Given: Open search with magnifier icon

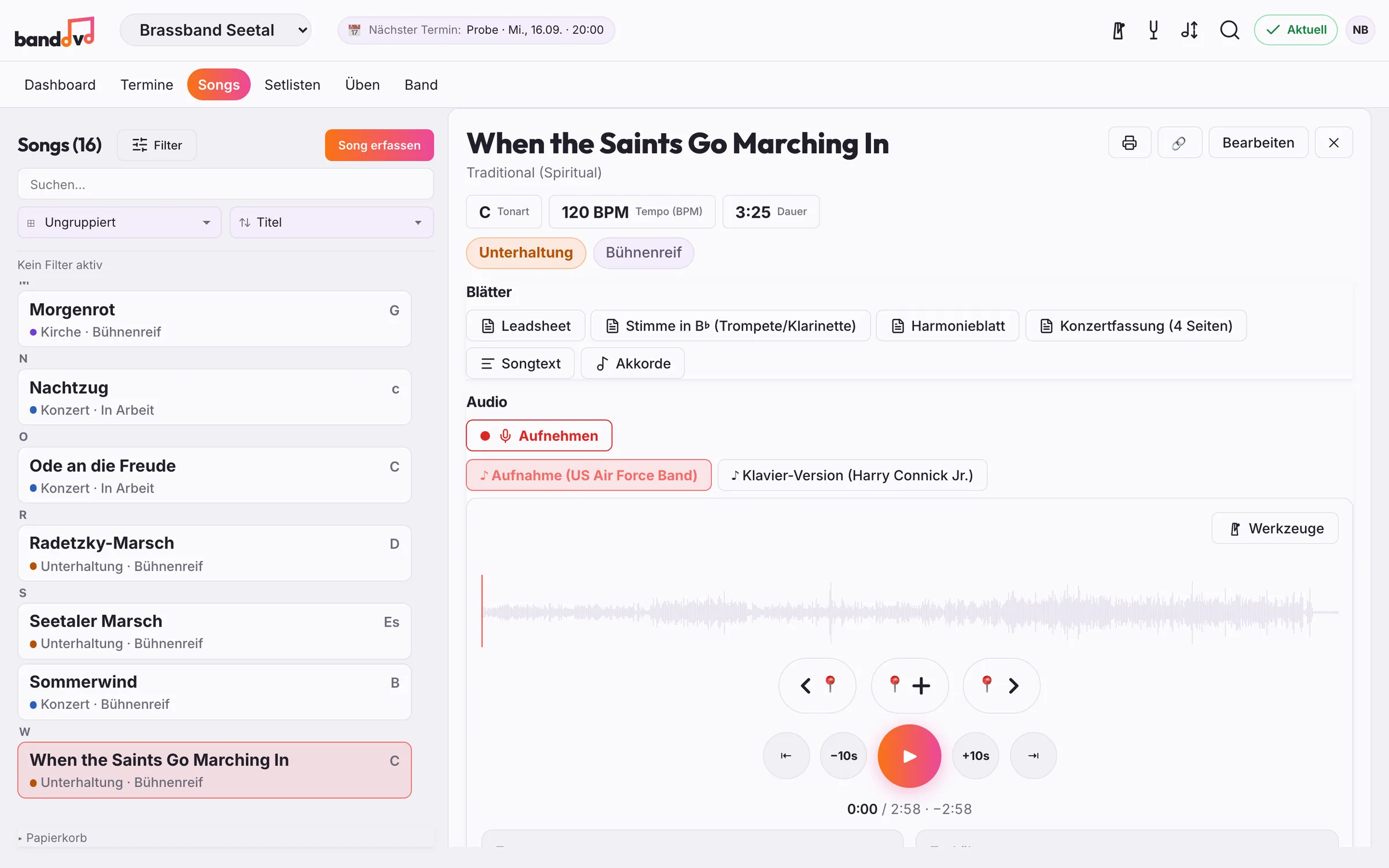Looking at the screenshot, I should coord(1229,30).
